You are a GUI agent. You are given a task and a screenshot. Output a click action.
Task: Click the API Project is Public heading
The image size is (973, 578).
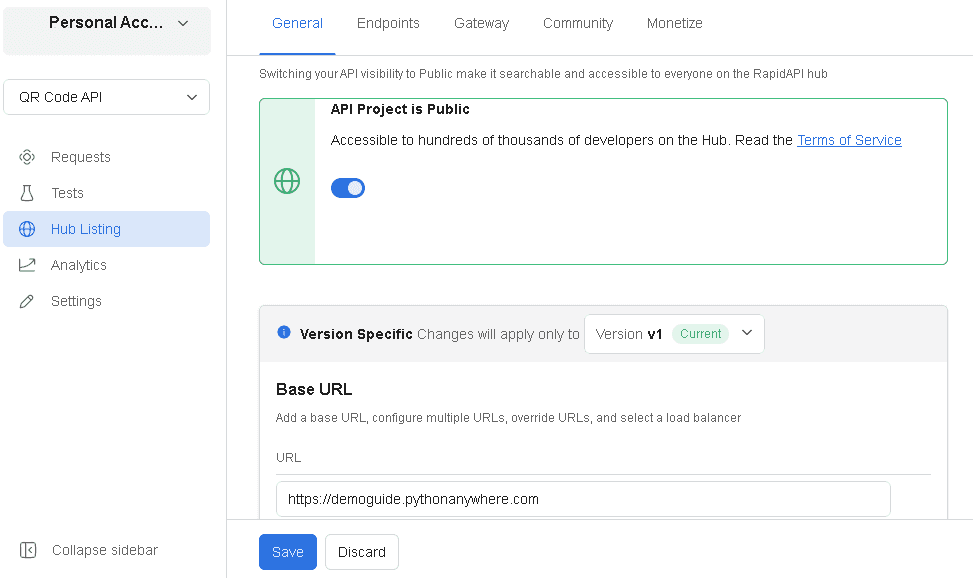click(400, 109)
